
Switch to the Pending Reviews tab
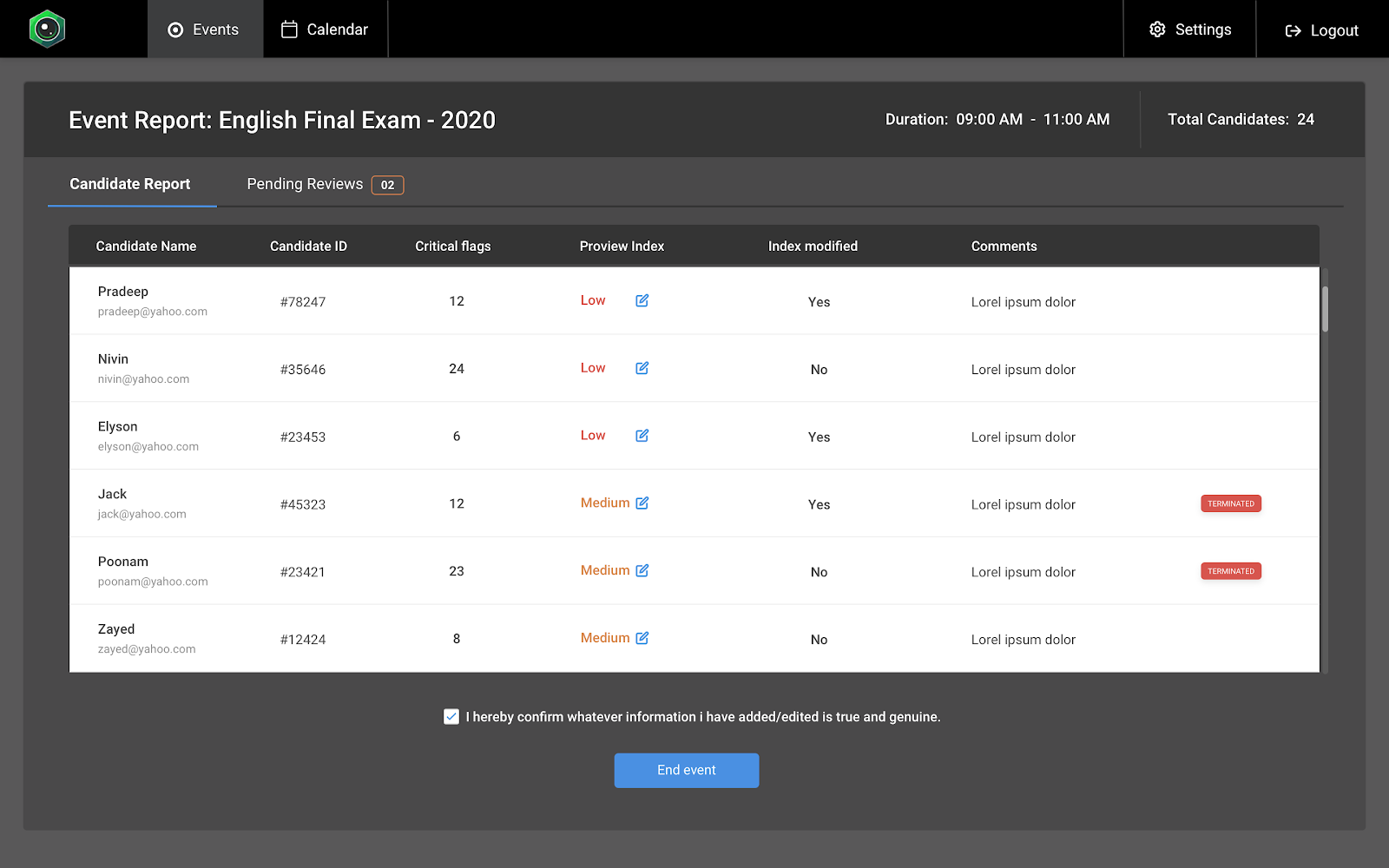pyautogui.click(x=305, y=184)
